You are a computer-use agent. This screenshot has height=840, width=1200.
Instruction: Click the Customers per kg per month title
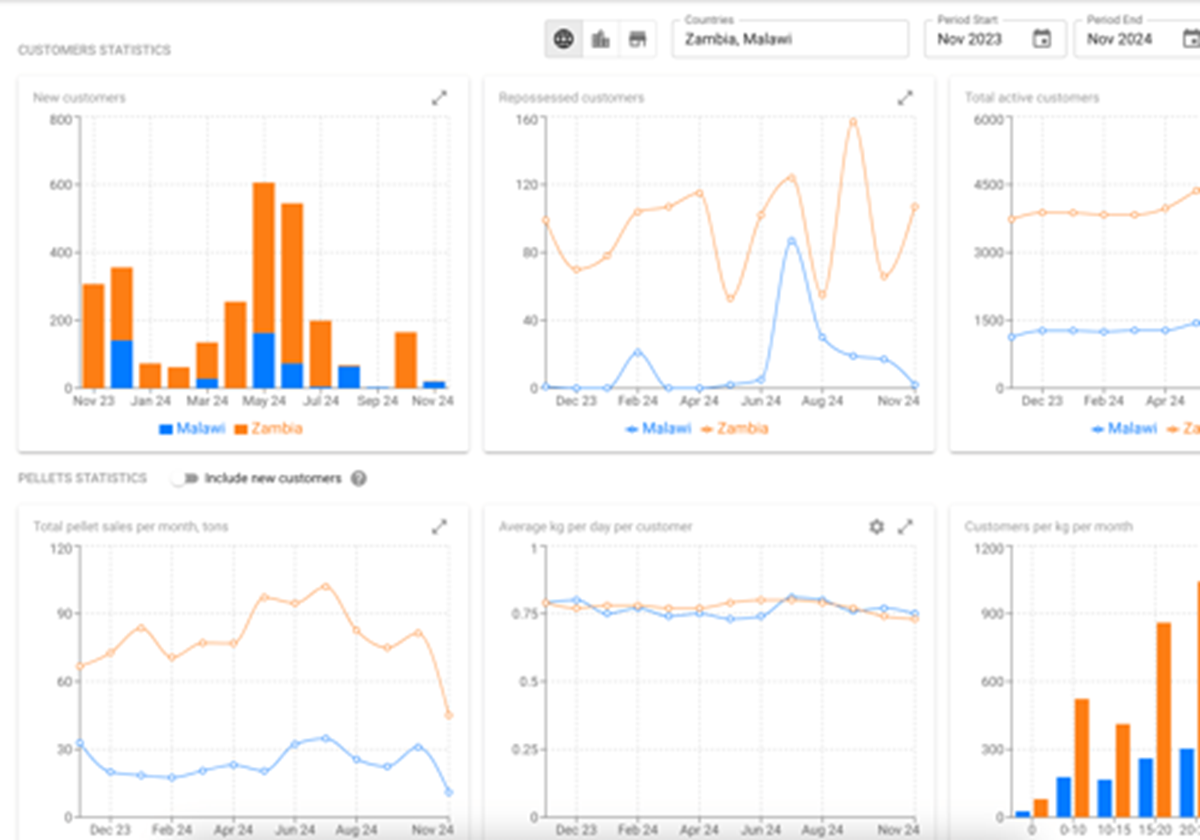click(x=1049, y=526)
